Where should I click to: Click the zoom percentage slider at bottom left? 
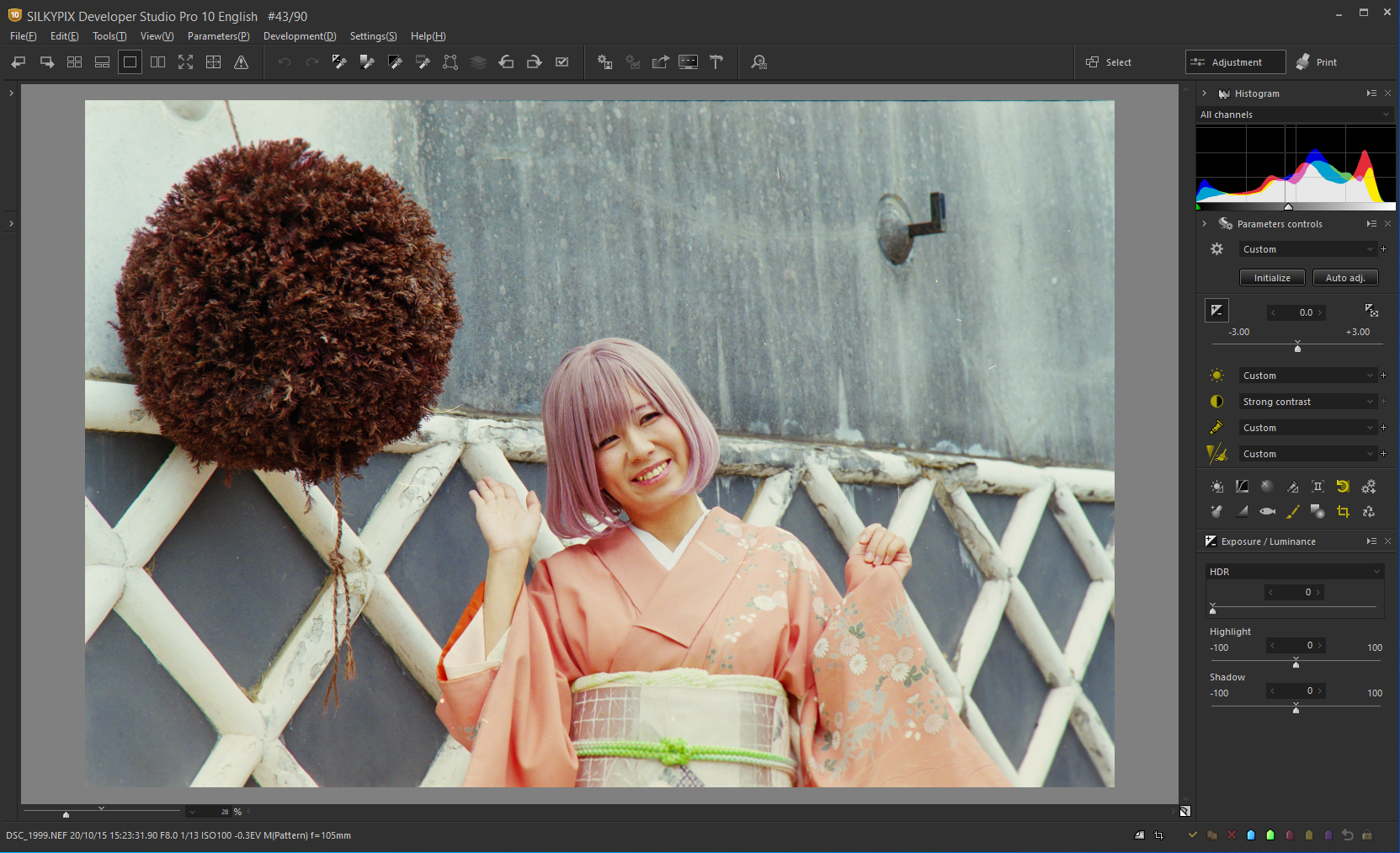point(101,811)
